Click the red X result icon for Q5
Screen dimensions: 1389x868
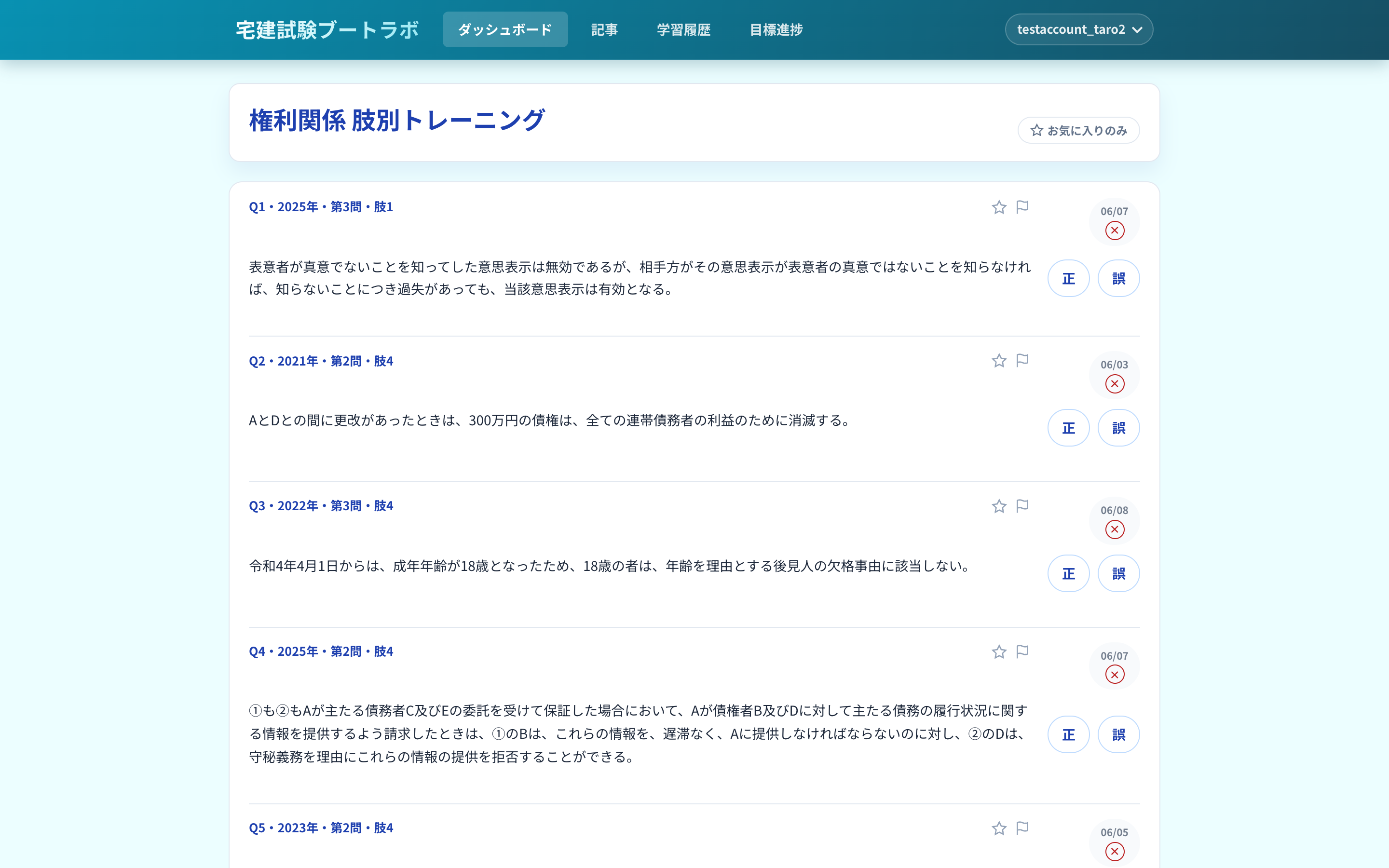point(1115,851)
